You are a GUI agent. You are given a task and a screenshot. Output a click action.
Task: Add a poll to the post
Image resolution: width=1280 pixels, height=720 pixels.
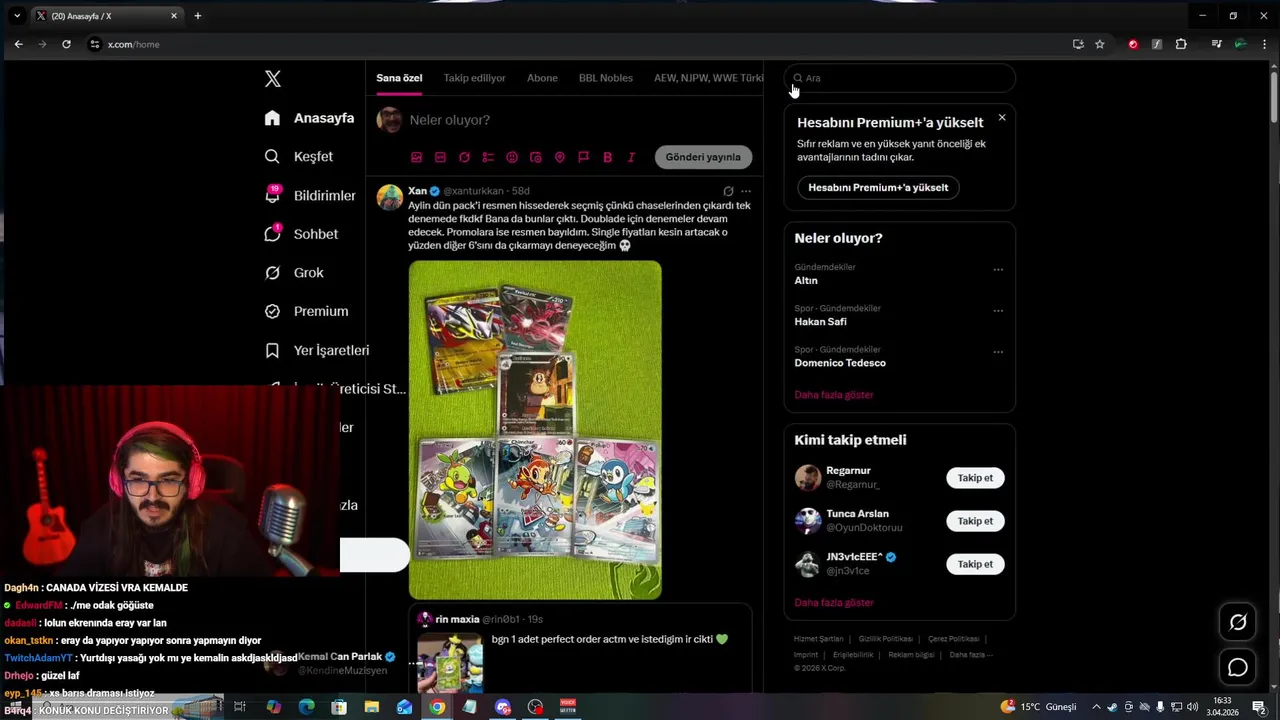488,157
